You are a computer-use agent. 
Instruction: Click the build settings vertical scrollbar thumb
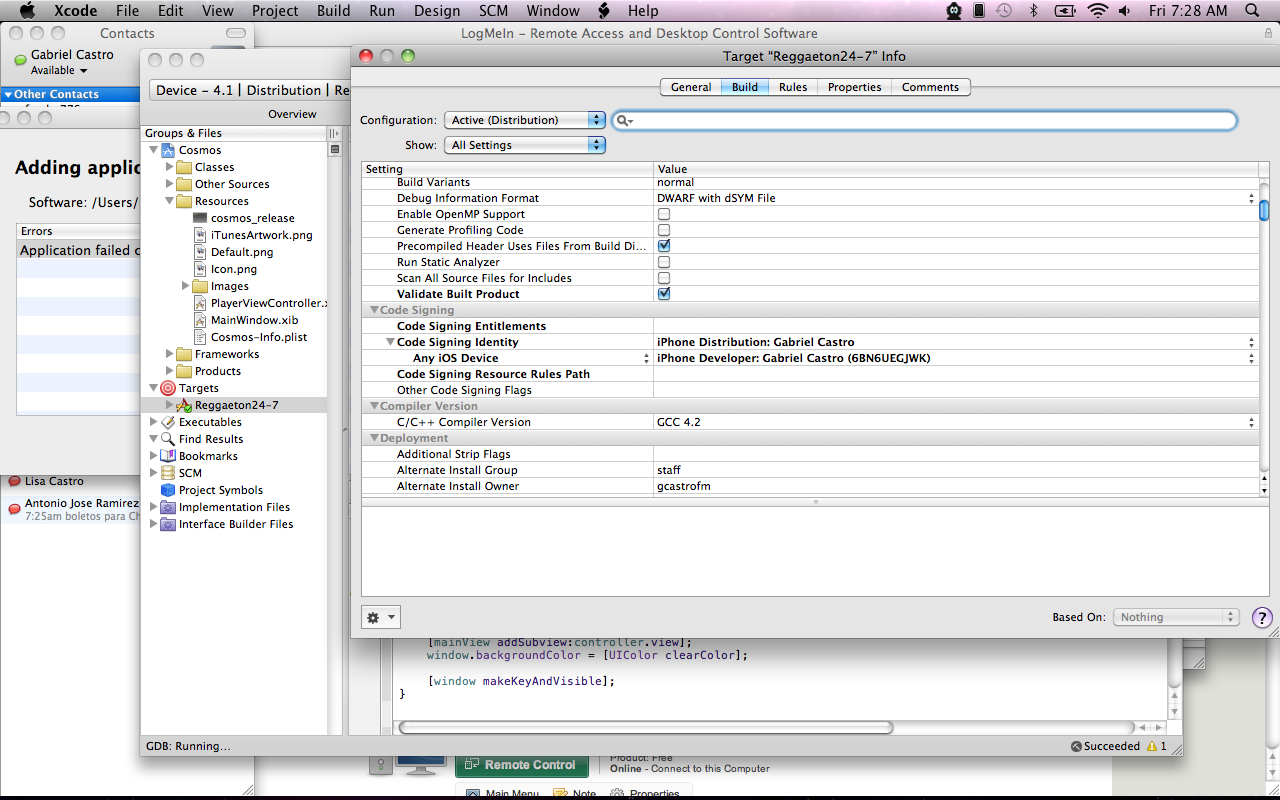tap(1264, 210)
